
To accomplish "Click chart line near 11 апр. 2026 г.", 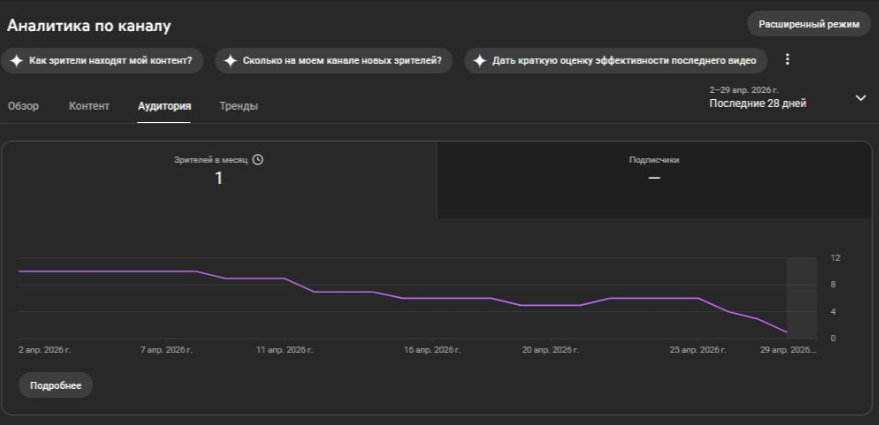I will [285, 278].
